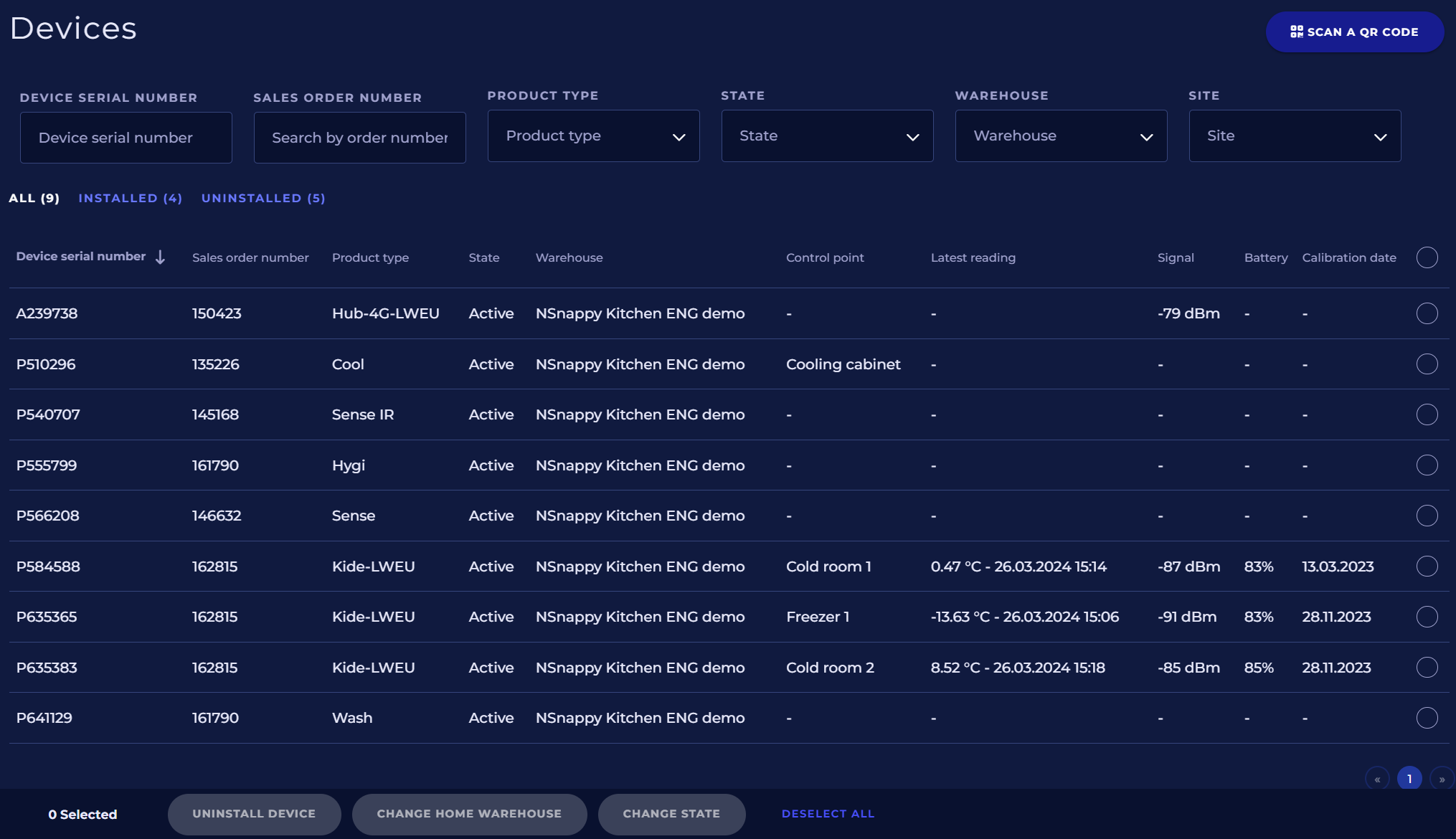Click the Uninstall Device button
This screenshot has height=839, width=1456.
254,814
